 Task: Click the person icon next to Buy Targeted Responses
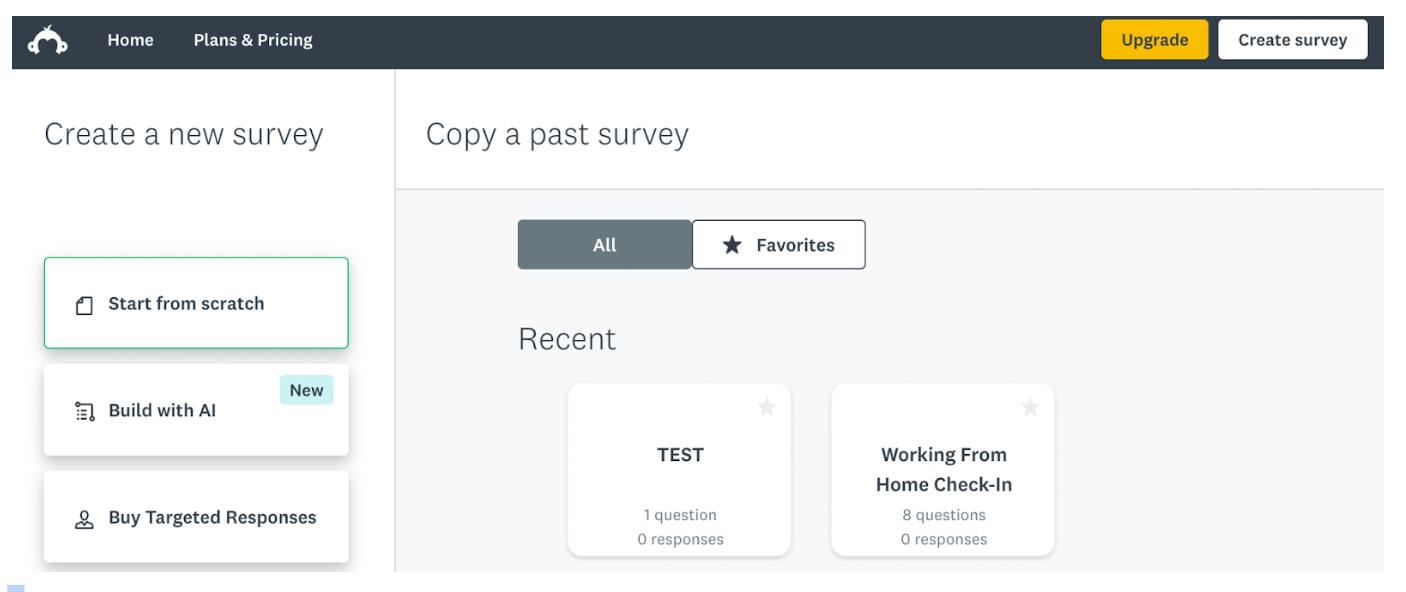click(x=84, y=517)
